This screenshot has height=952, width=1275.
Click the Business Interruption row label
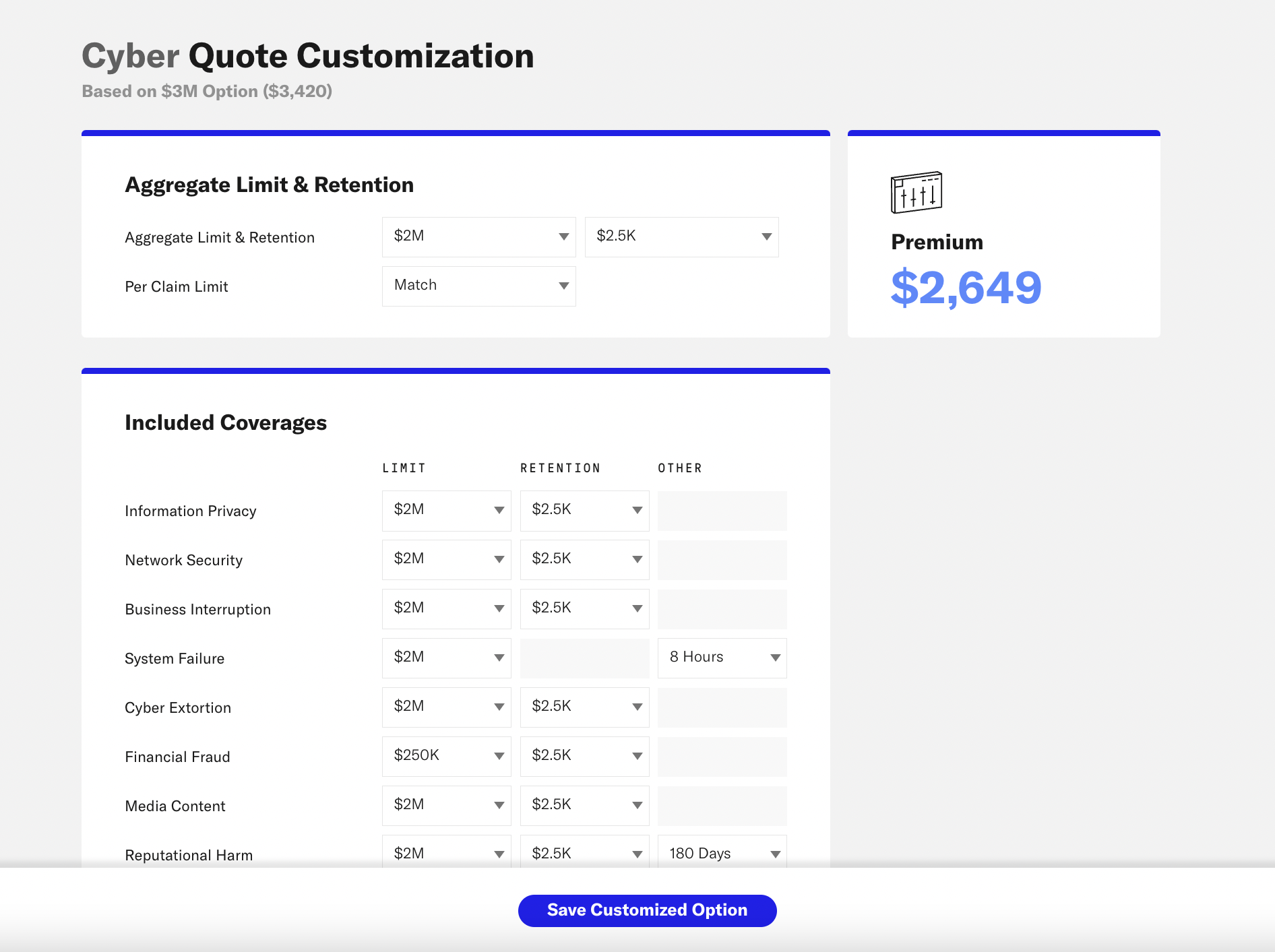click(197, 609)
